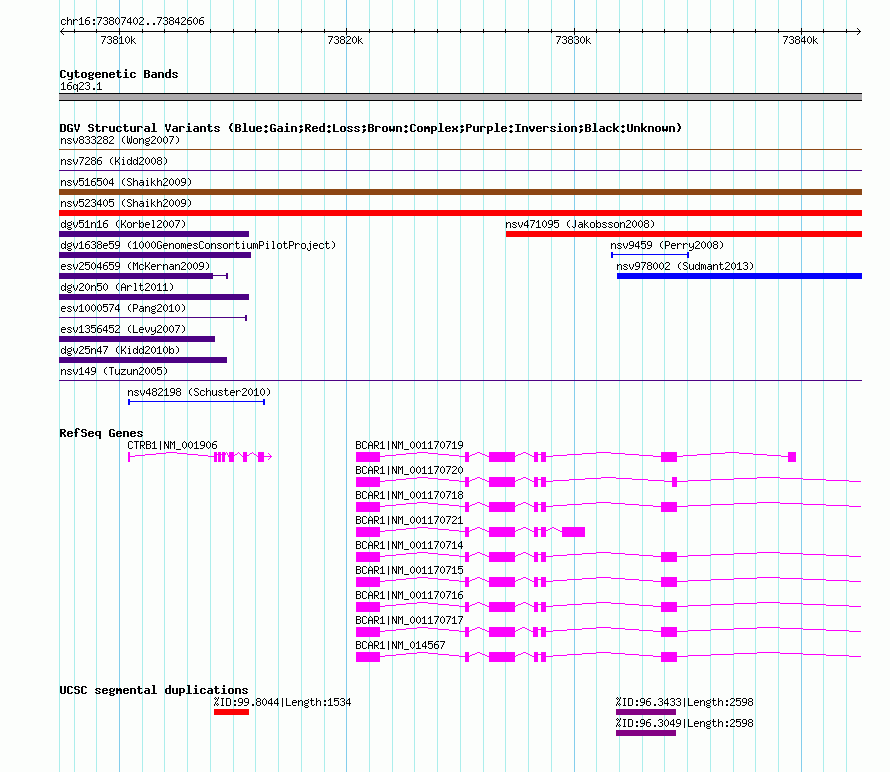This screenshot has width=890, height=772.
Task: Select label nsv471095 (Jakobsson2008)
Action: point(580,224)
